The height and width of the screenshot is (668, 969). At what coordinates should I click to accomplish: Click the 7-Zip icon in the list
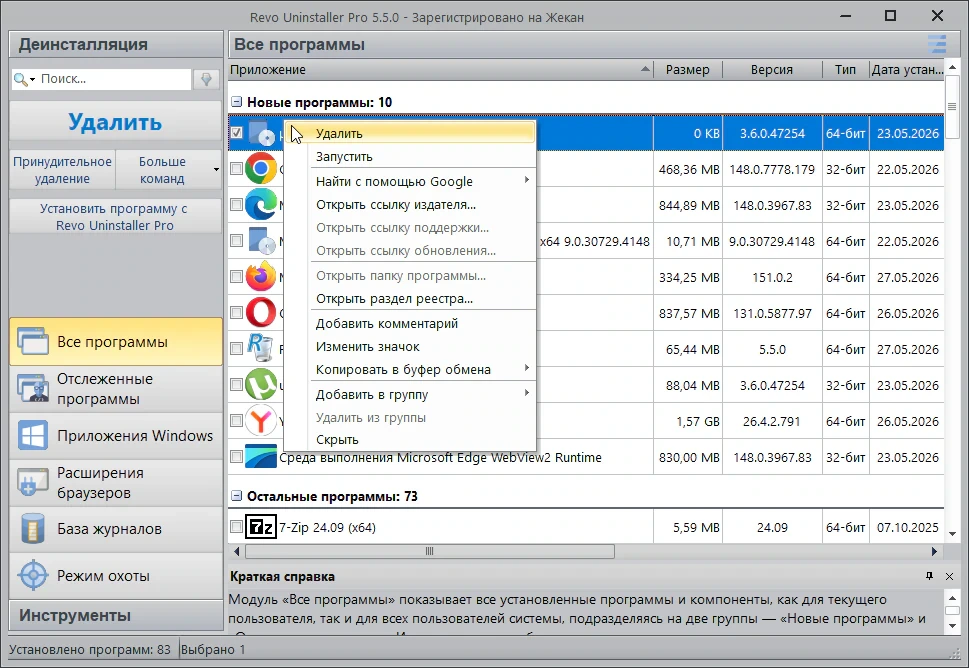click(261, 527)
